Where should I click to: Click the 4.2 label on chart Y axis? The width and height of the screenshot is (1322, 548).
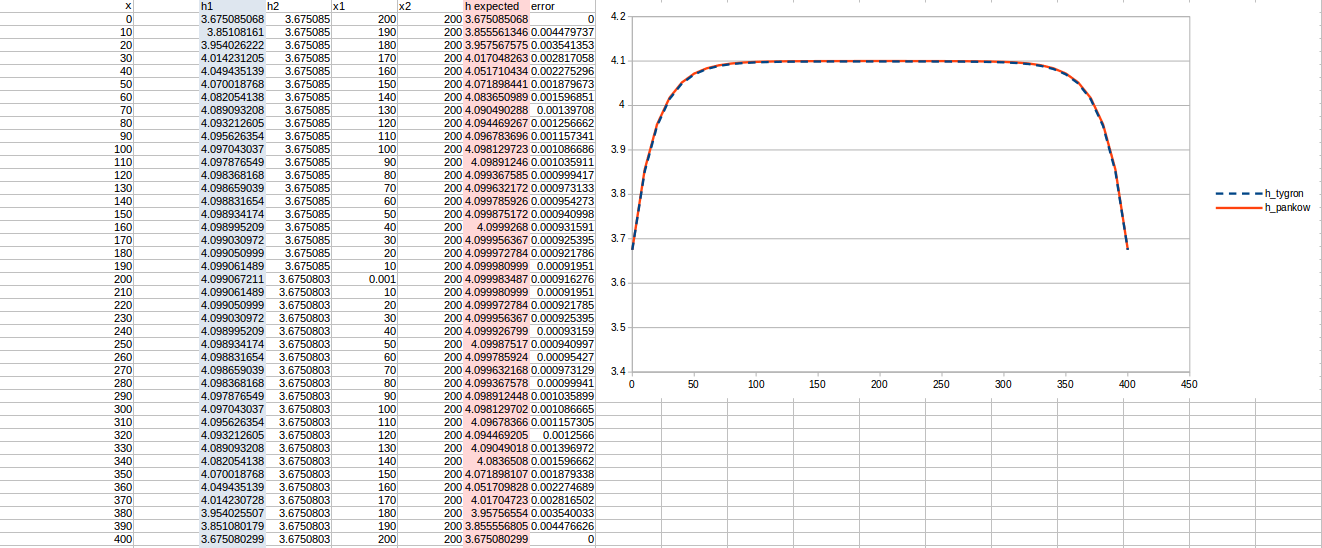[x=618, y=17]
